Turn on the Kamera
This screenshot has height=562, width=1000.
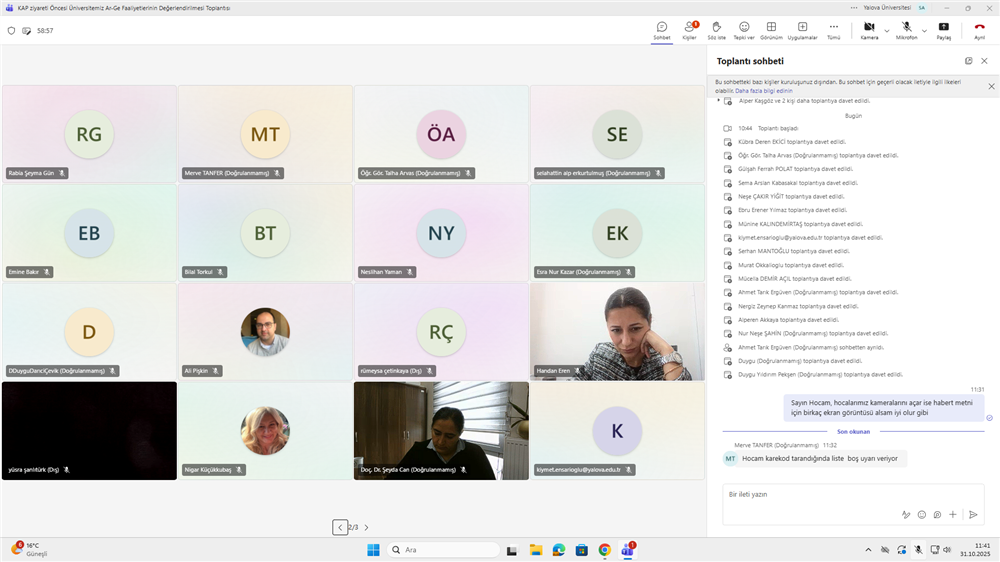pyautogui.click(x=868, y=28)
